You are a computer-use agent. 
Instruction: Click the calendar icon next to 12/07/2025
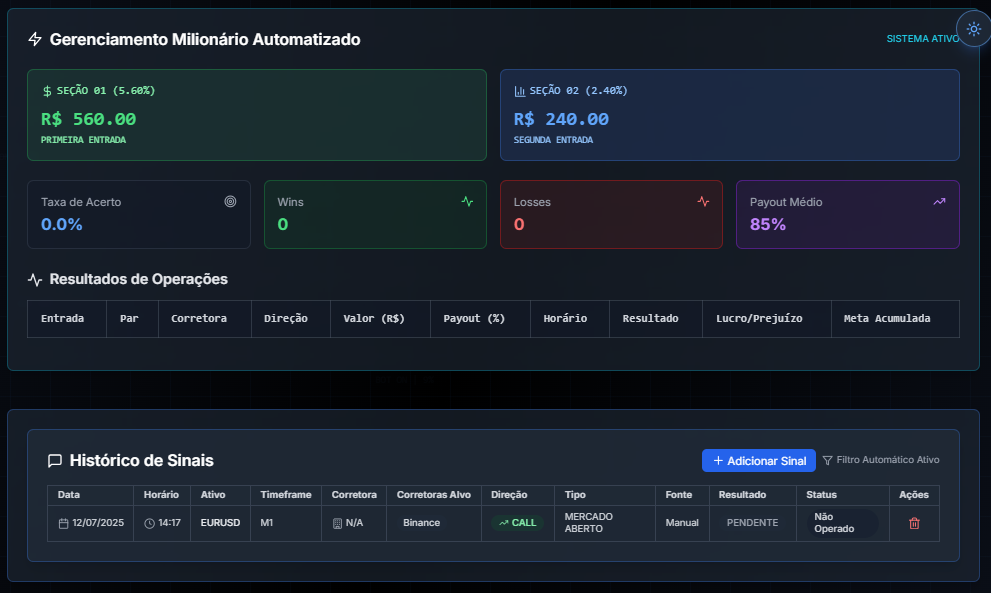(63, 523)
